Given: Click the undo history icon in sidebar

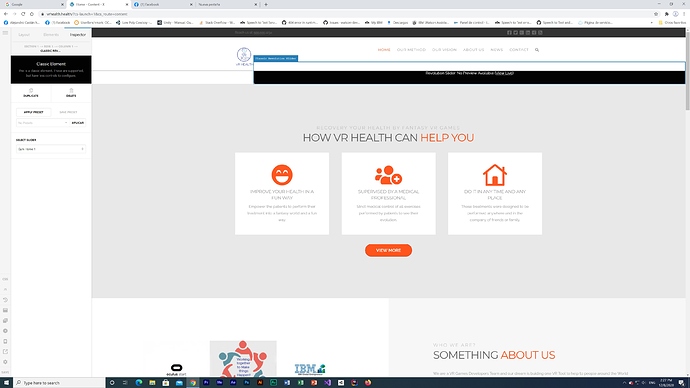Looking at the screenshot, I should point(5,300).
